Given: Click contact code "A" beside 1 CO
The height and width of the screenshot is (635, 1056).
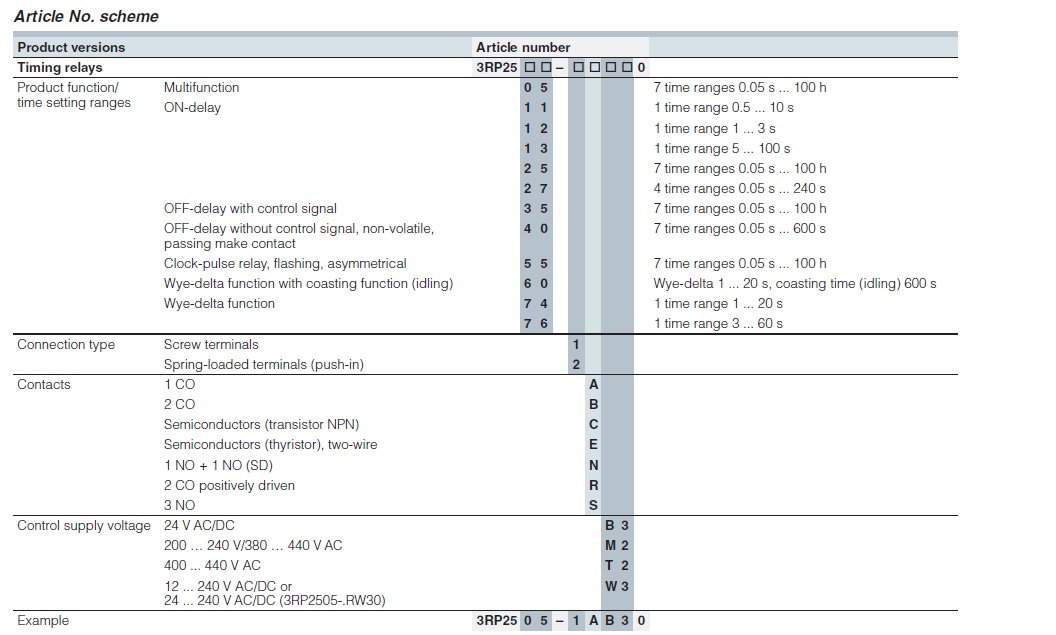Looking at the screenshot, I should (593, 385).
